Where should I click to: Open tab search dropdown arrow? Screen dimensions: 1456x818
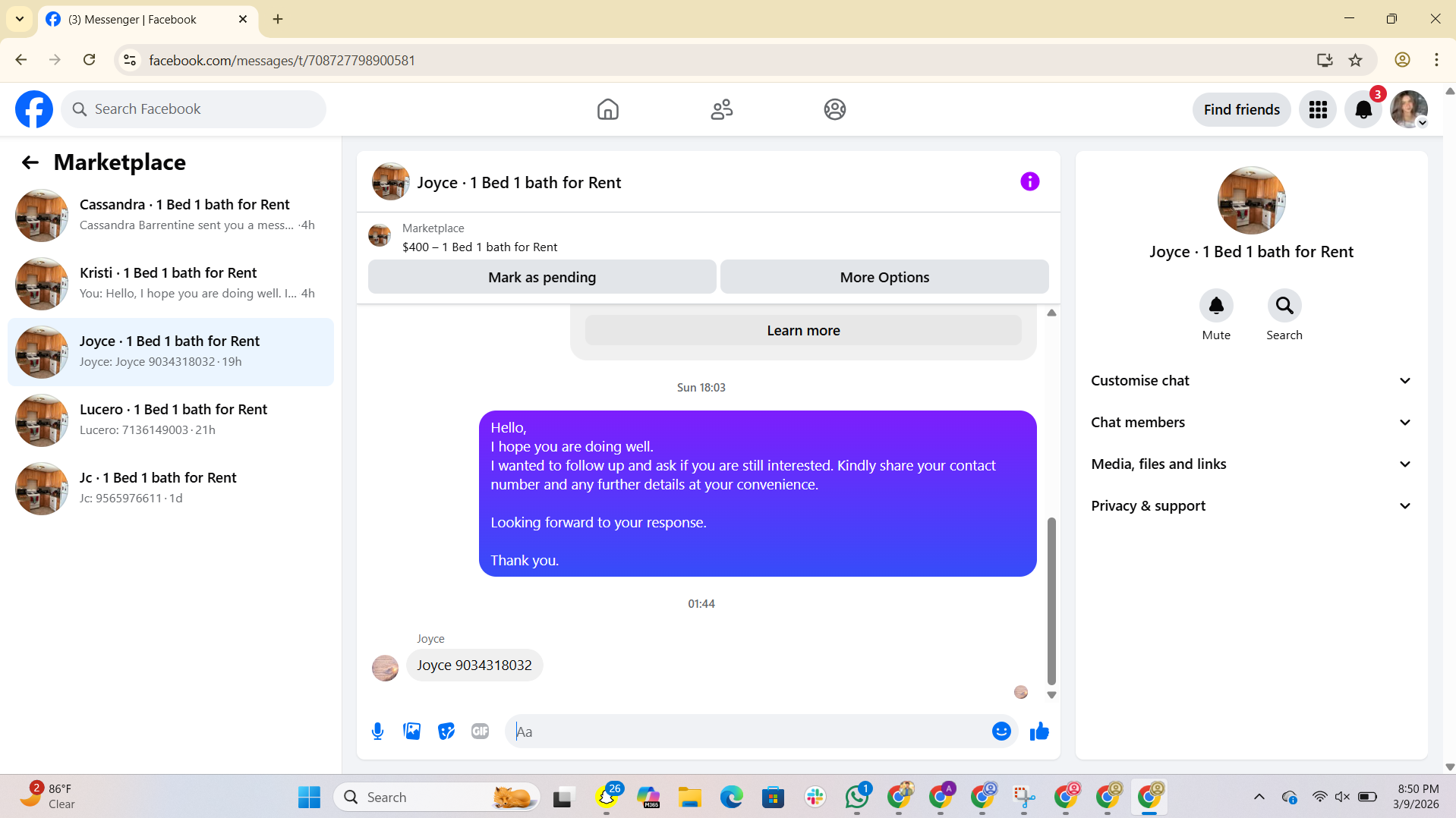pyautogui.click(x=20, y=19)
